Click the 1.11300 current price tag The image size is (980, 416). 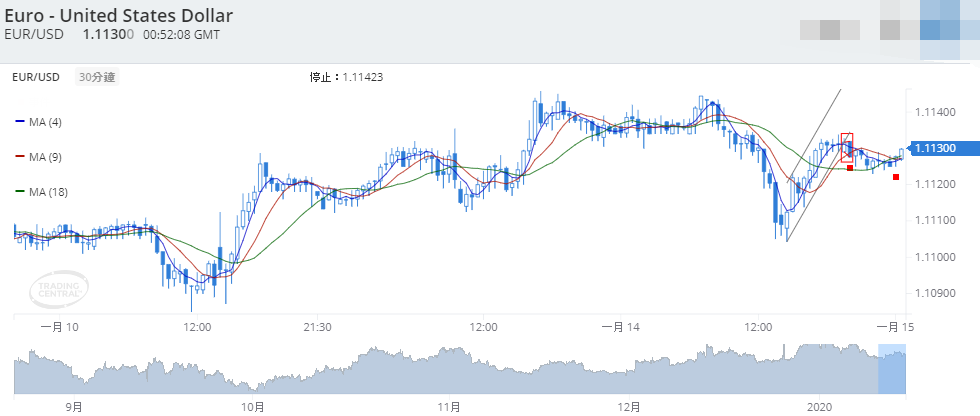click(x=935, y=148)
